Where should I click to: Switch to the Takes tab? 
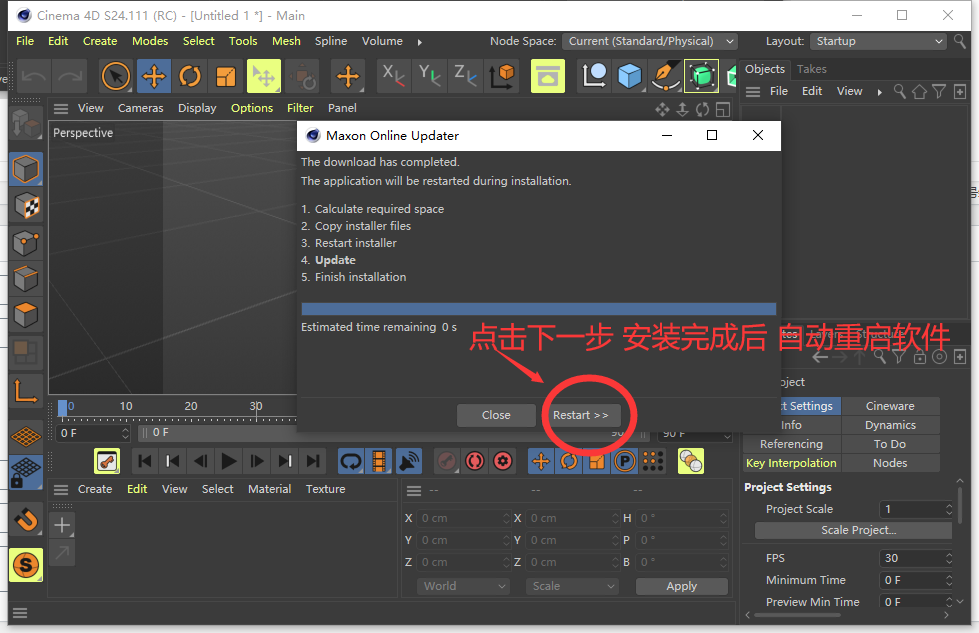(811, 69)
